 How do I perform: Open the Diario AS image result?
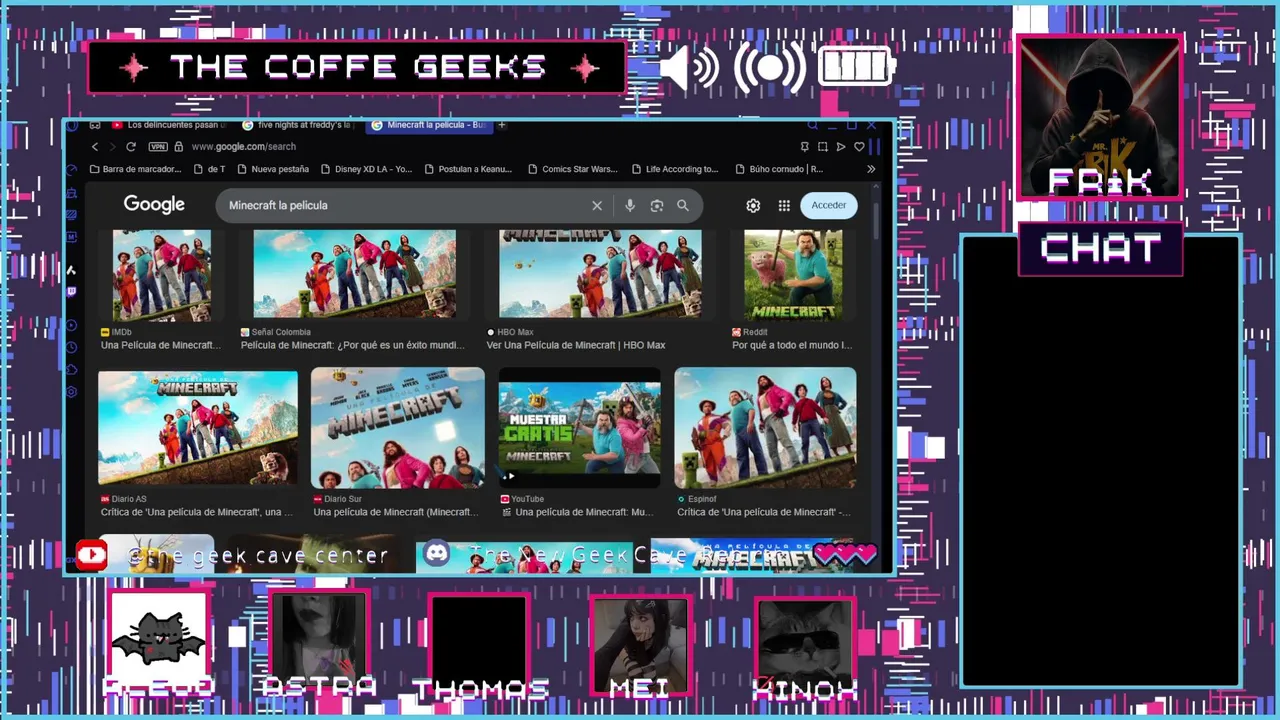pyautogui.click(x=198, y=428)
